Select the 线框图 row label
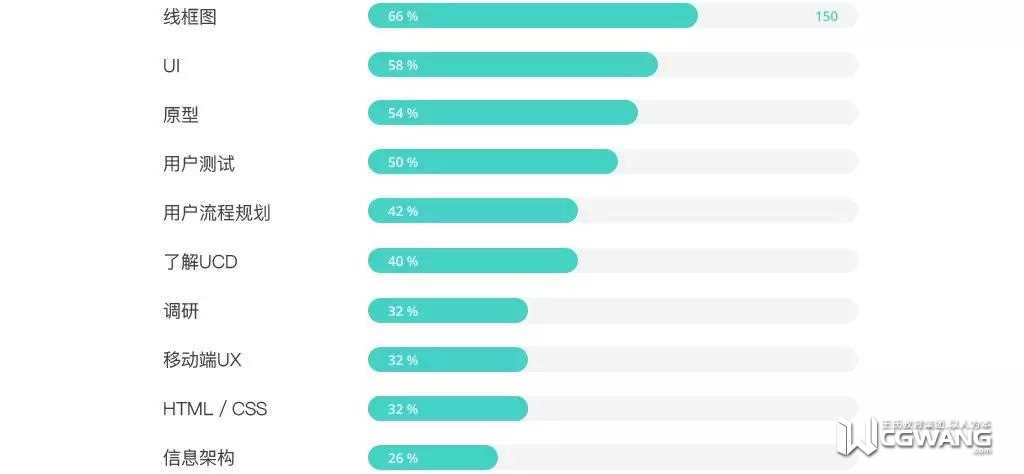This screenshot has width=1024, height=474. tap(189, 16)
